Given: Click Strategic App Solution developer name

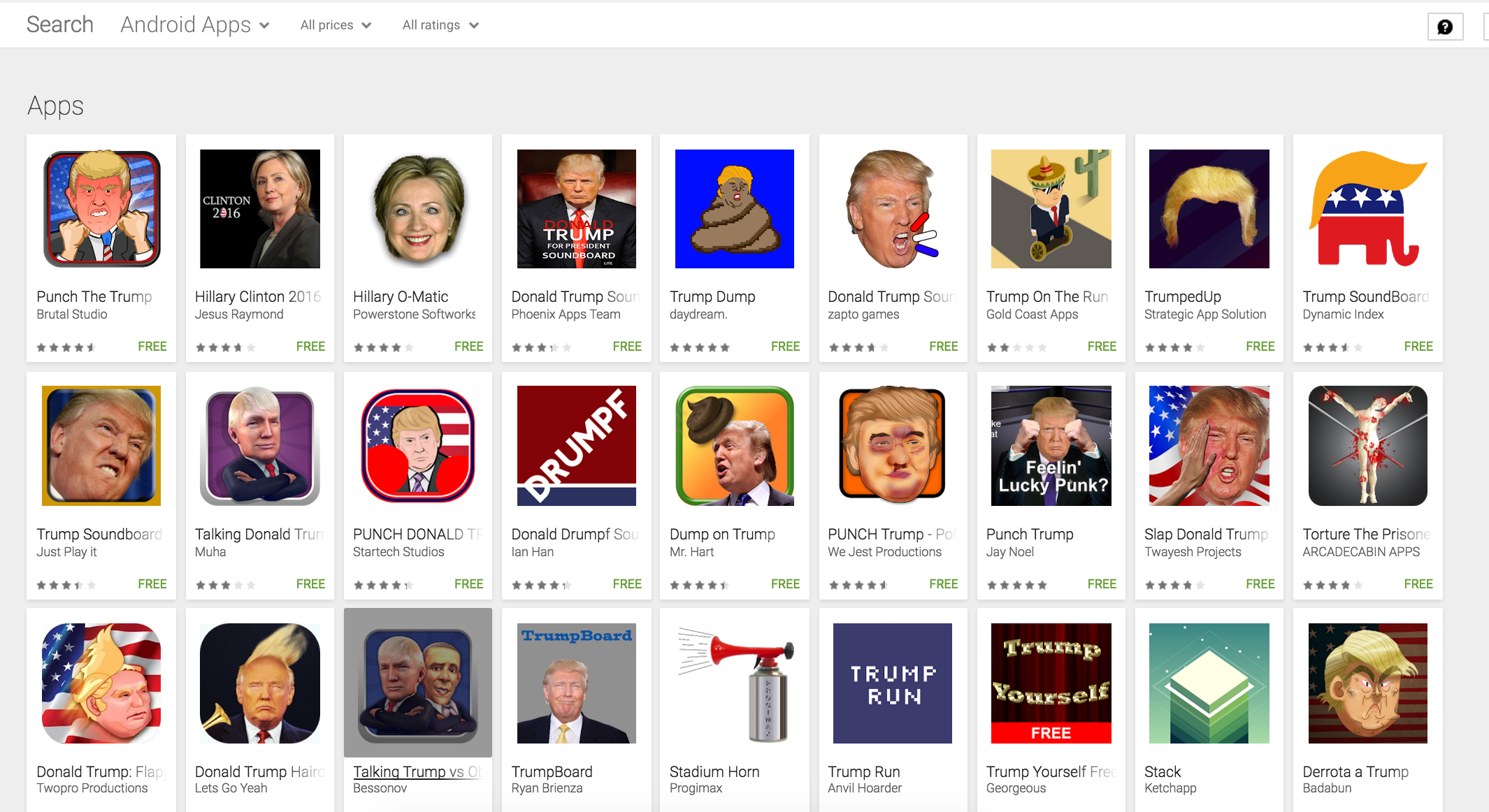Looking at the screenshot, I should pyautogui.click(x=1205, y=314).
